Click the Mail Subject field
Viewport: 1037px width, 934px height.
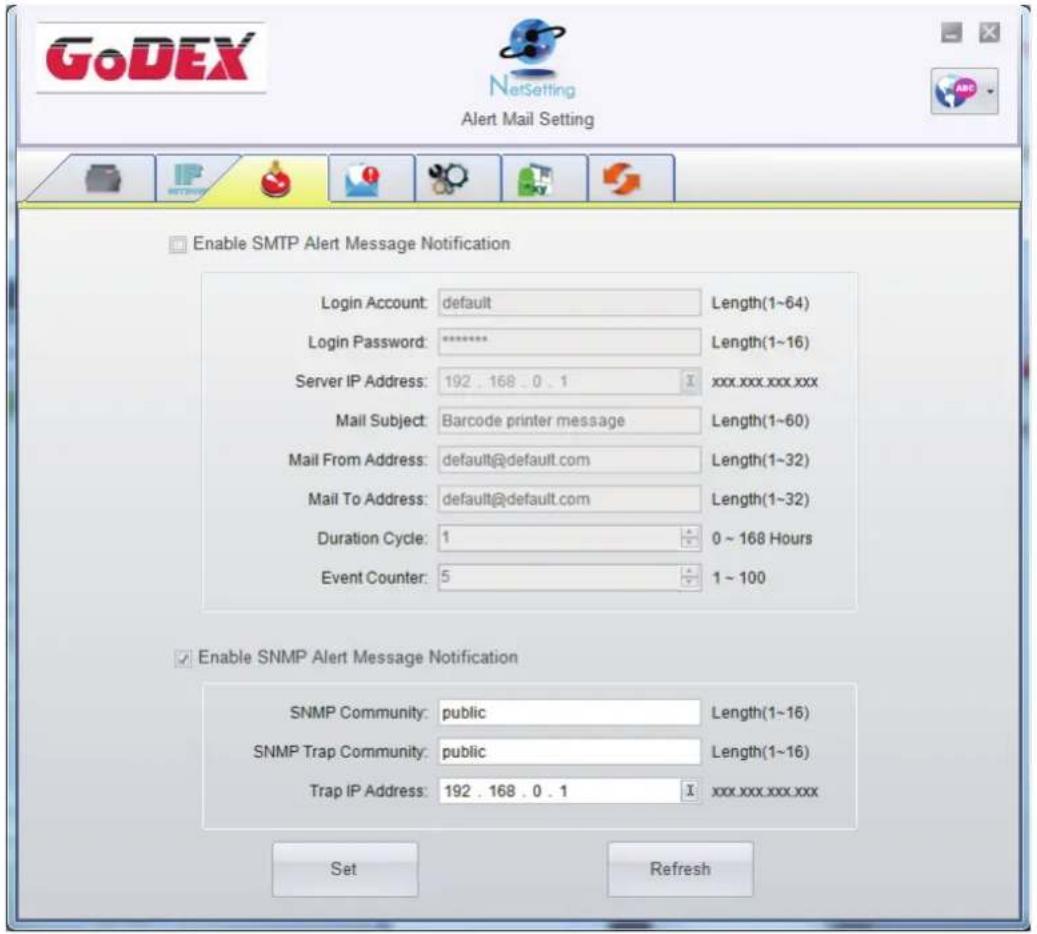tap(569, 421)
